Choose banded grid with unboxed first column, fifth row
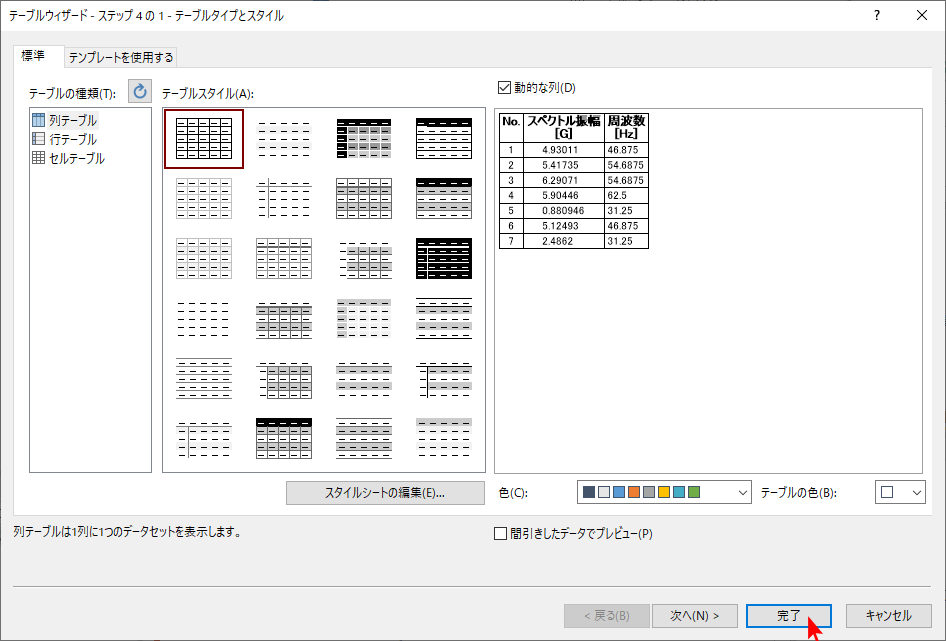 [x=284, y=378]
